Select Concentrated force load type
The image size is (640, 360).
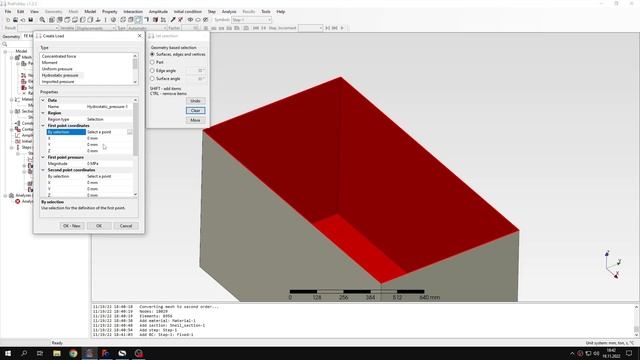tap(59, 56)
